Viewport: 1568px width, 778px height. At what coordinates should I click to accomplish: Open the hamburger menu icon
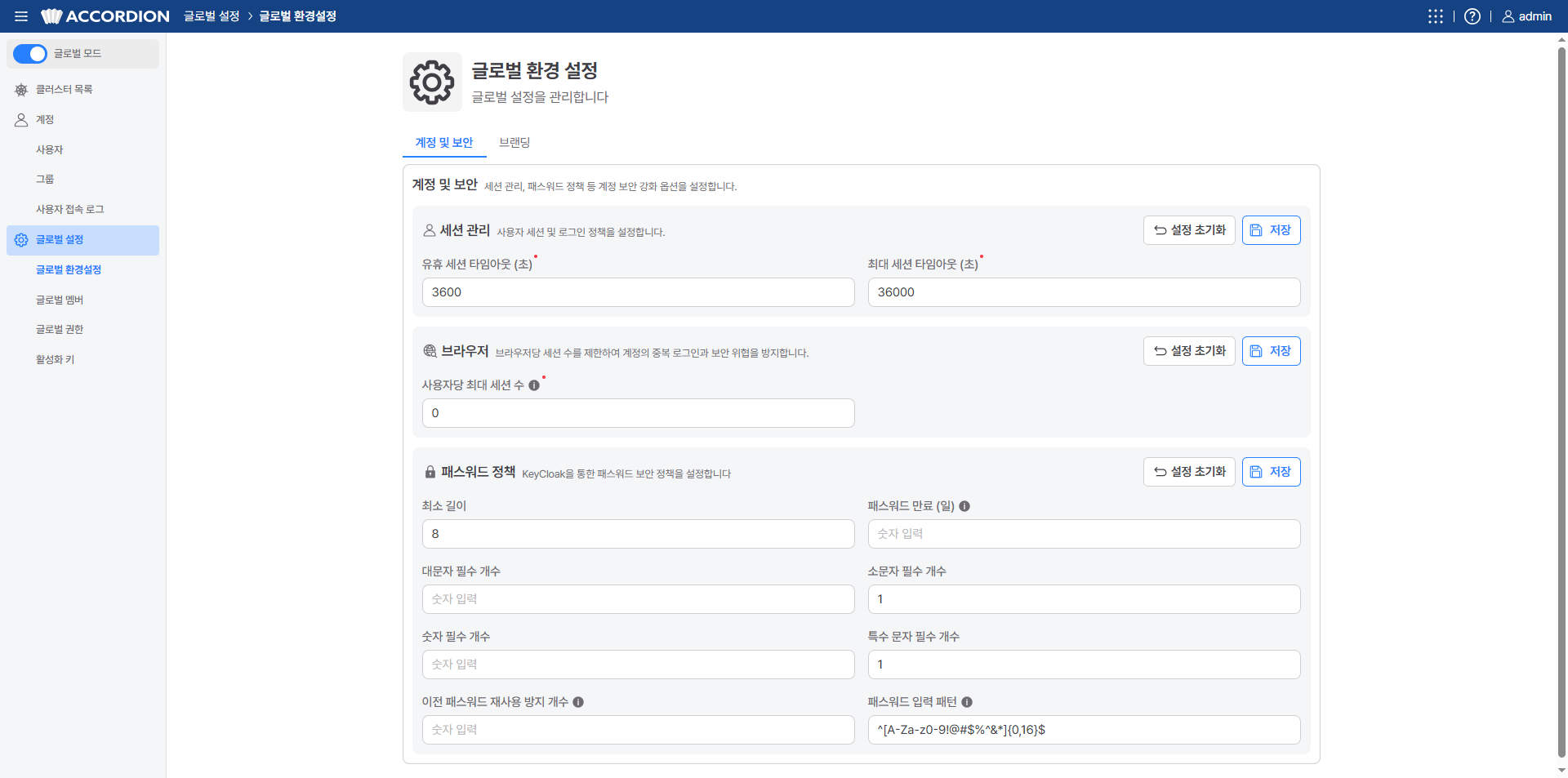tap(21, 16)
